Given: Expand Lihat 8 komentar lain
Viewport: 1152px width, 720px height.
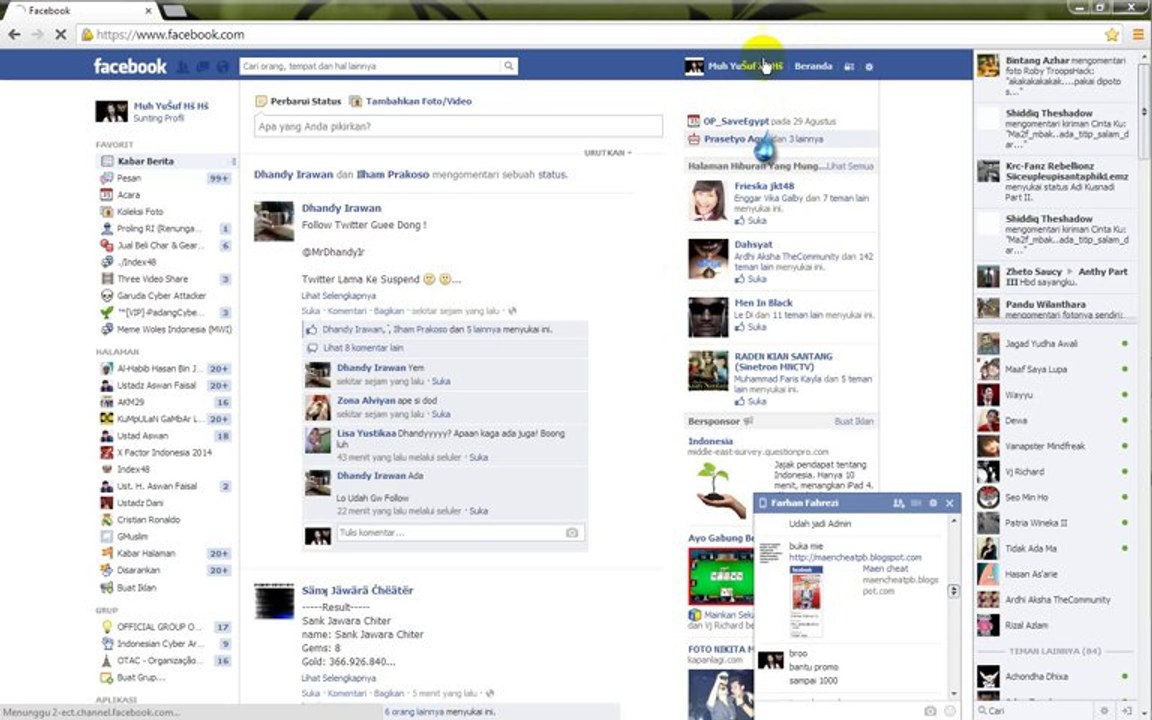Looking at the screenshot, I should click(362, 348).
